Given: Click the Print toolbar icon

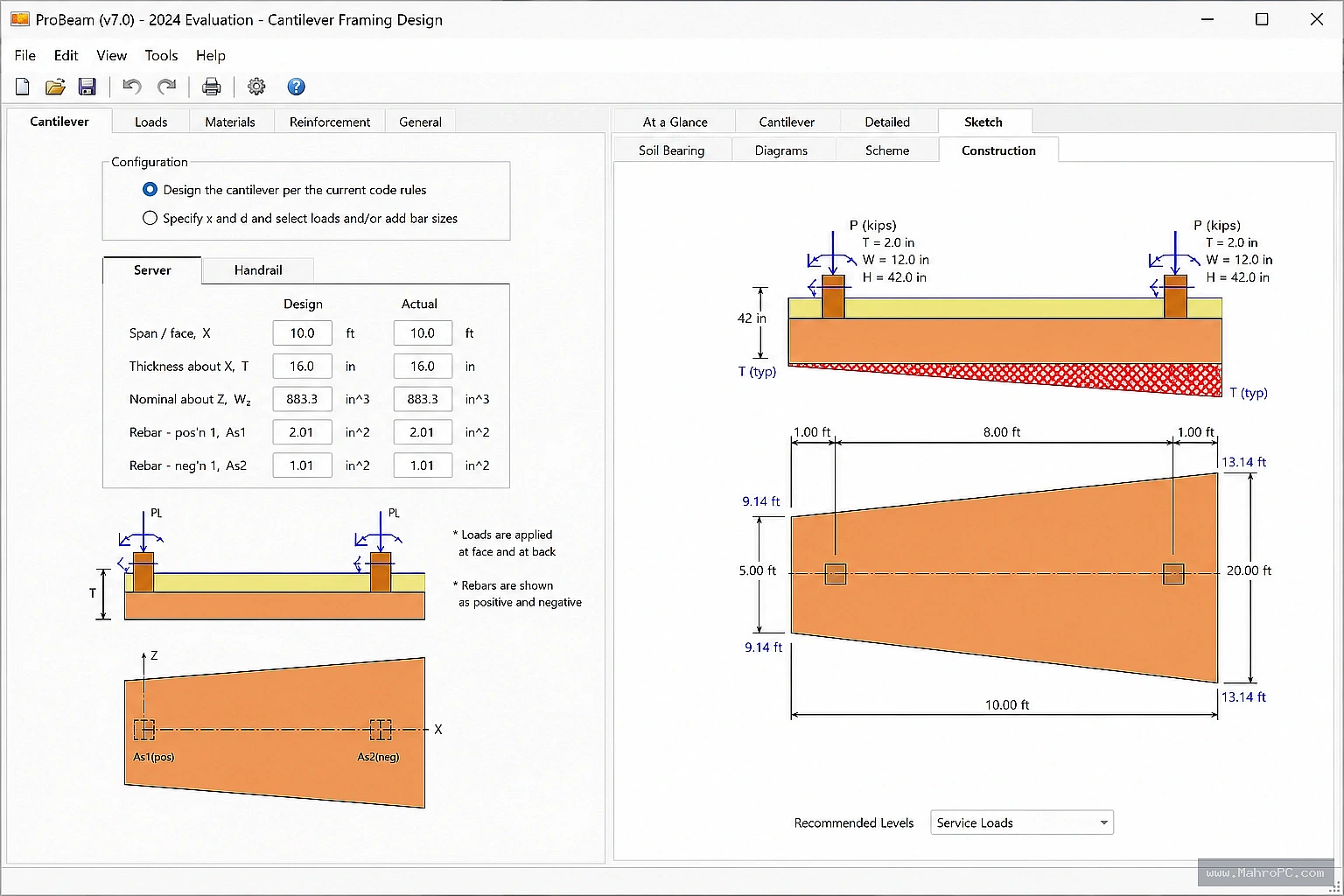Looking at the screenshot, I should point(212,87).
